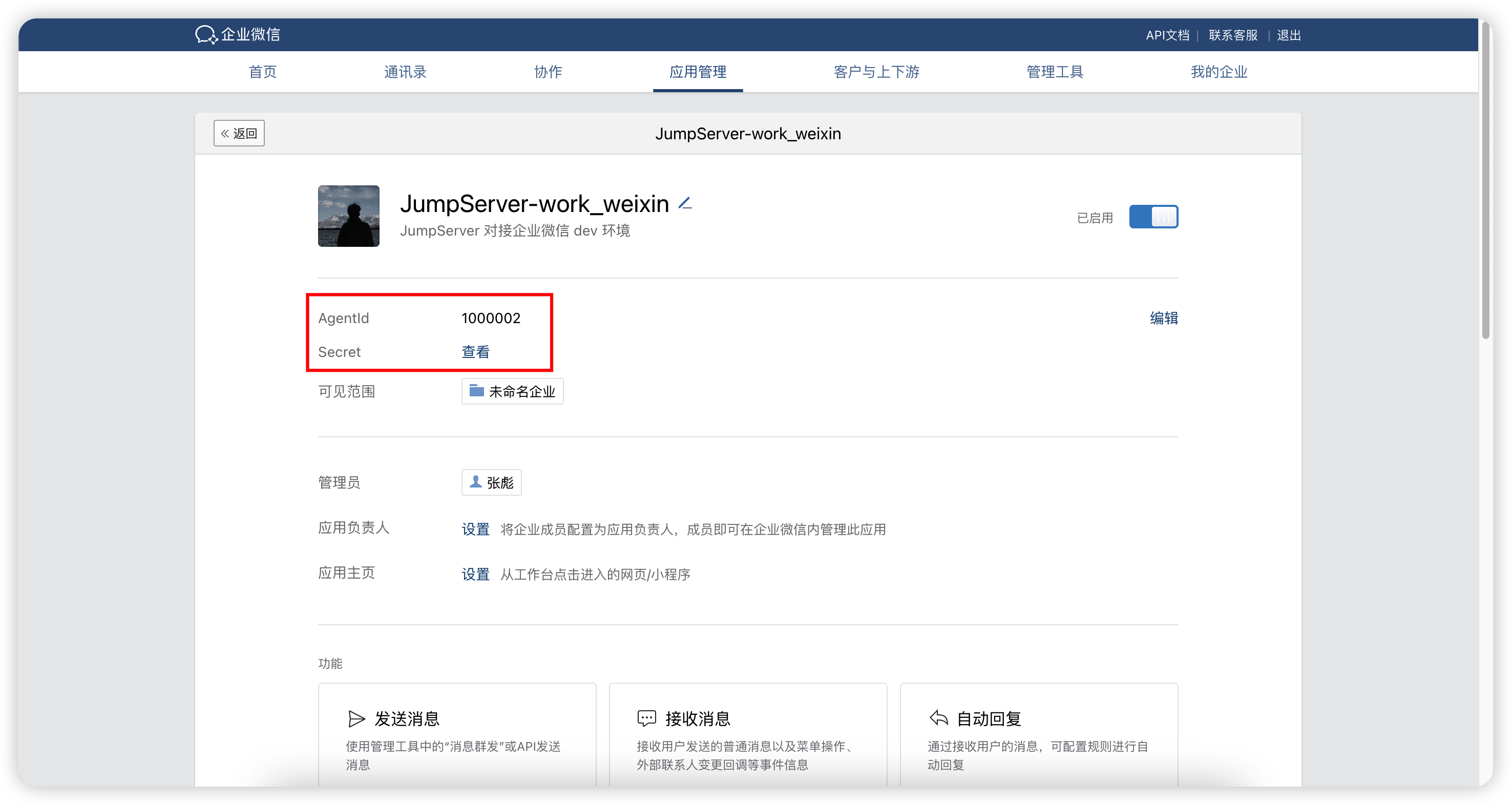Click the page vertical scrollbar
1512x805 pixels.
[1485, 182]
